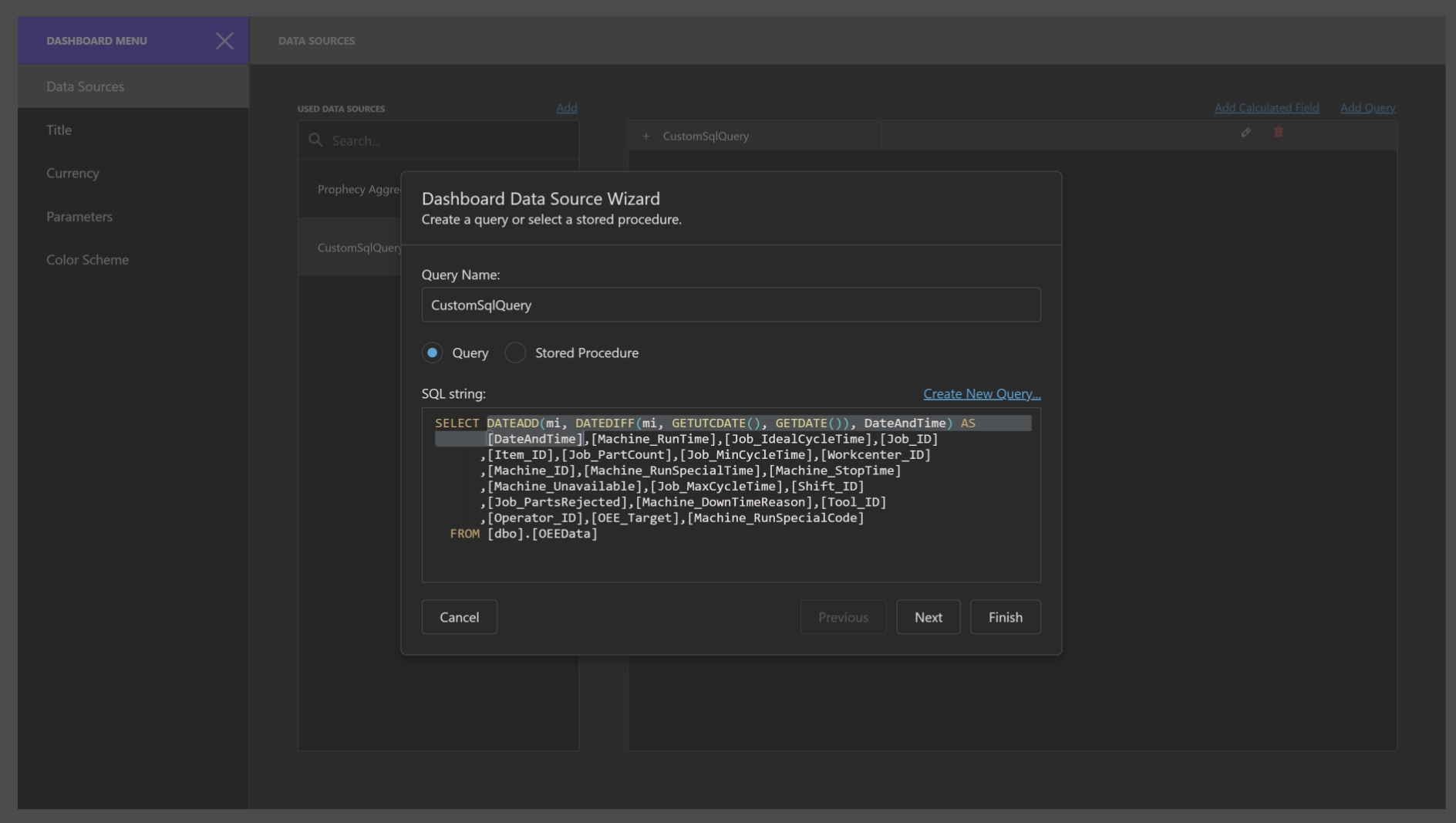The image size is (1456, 823).
Task: Click the Add Calculated Field link
Action: (1266, 108)
